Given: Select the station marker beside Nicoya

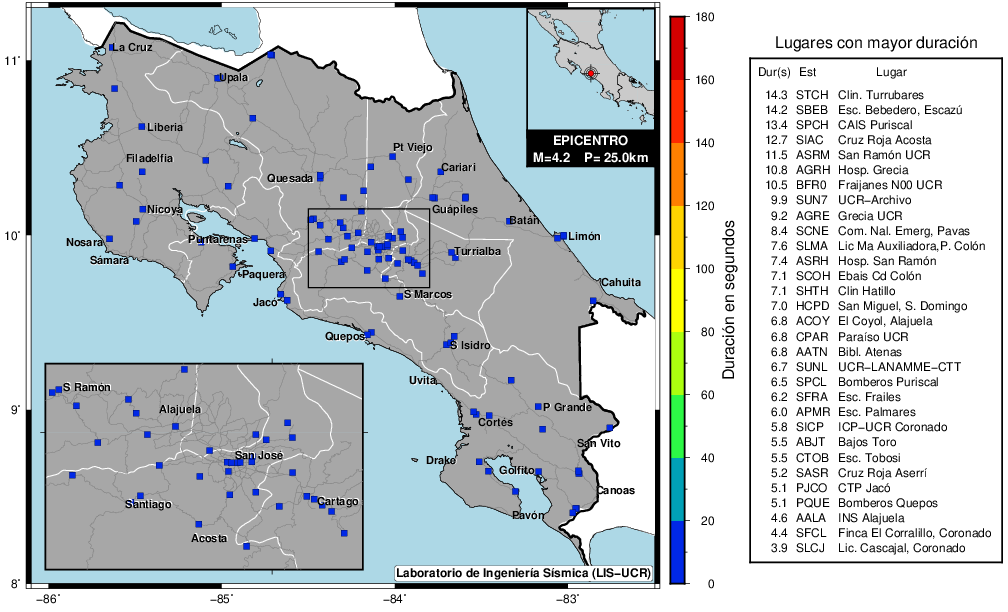Looking at the screenshot, I should tap(142, 209).
